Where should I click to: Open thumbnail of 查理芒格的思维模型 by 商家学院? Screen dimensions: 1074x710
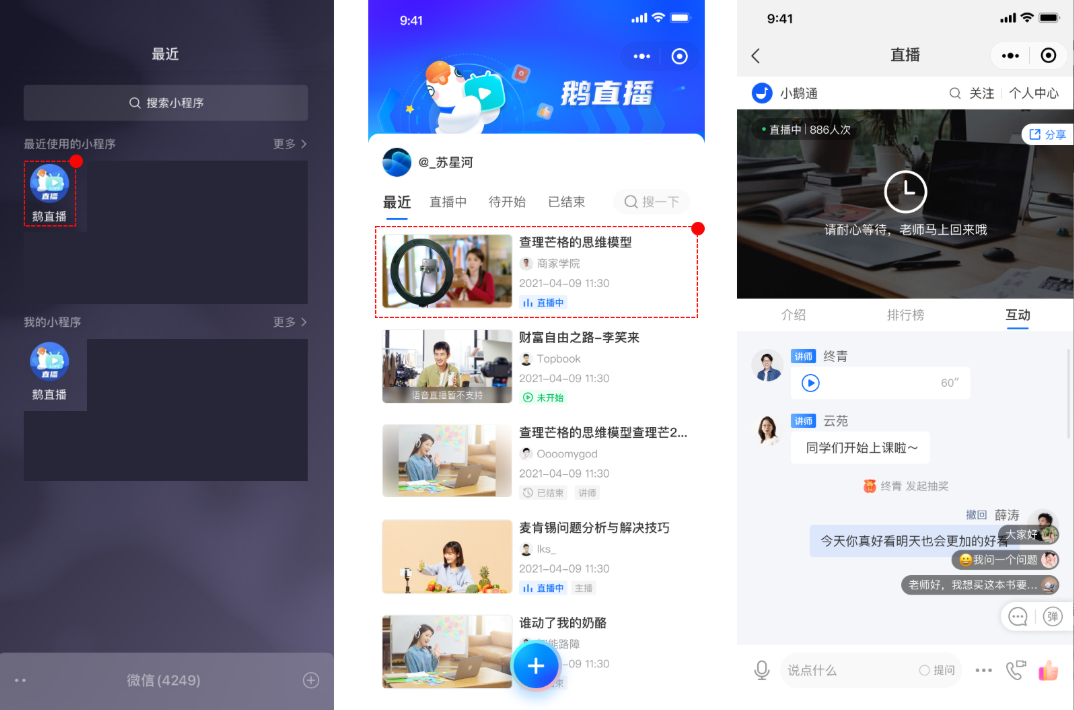[447, 271]
